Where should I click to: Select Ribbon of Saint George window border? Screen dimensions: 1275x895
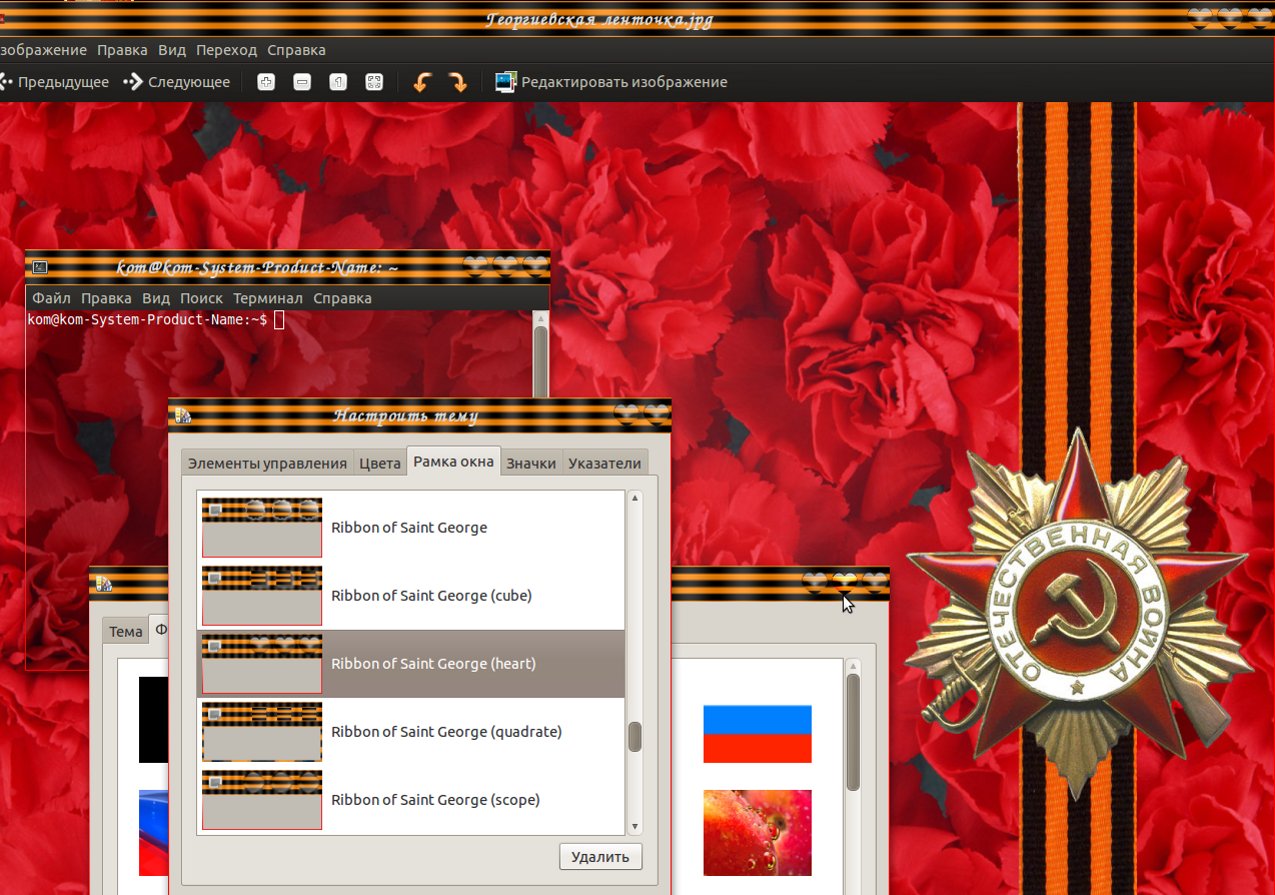pyautogui.click(x=411, y=527)
